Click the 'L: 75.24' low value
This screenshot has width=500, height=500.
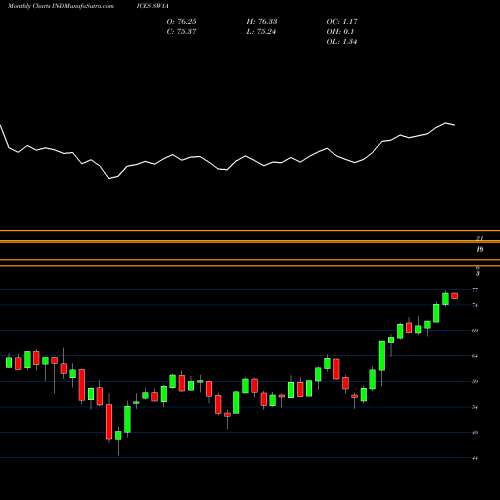[261, 32]
